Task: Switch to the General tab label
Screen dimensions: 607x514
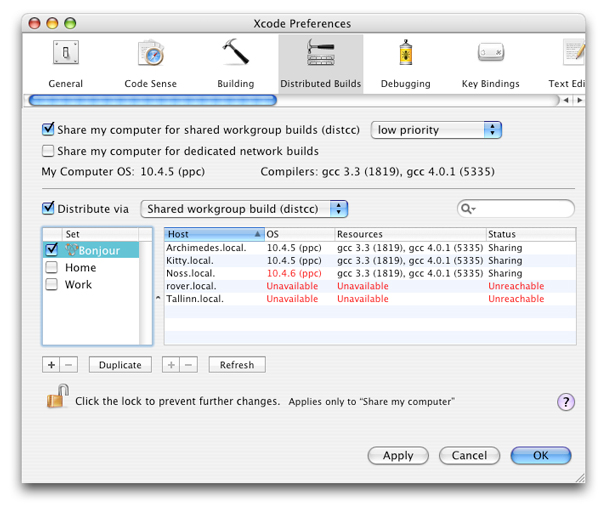Action: 66,84
